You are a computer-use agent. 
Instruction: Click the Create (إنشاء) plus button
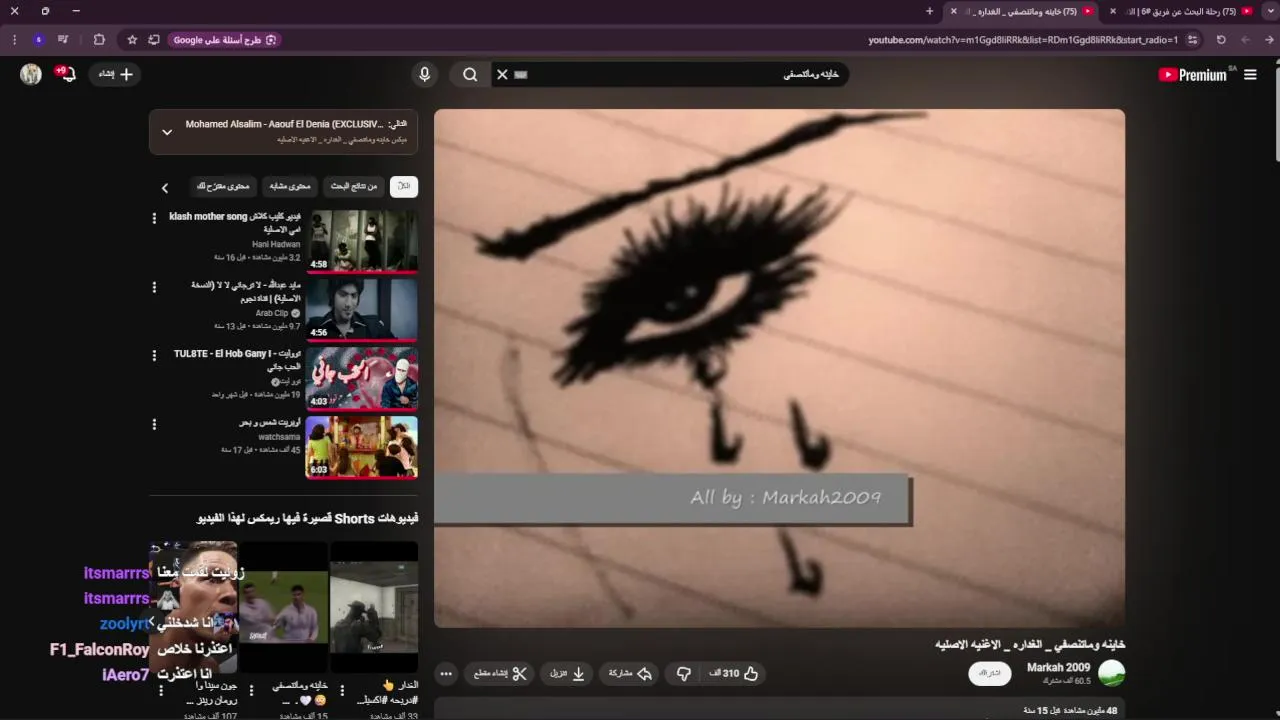pos(115,74)
